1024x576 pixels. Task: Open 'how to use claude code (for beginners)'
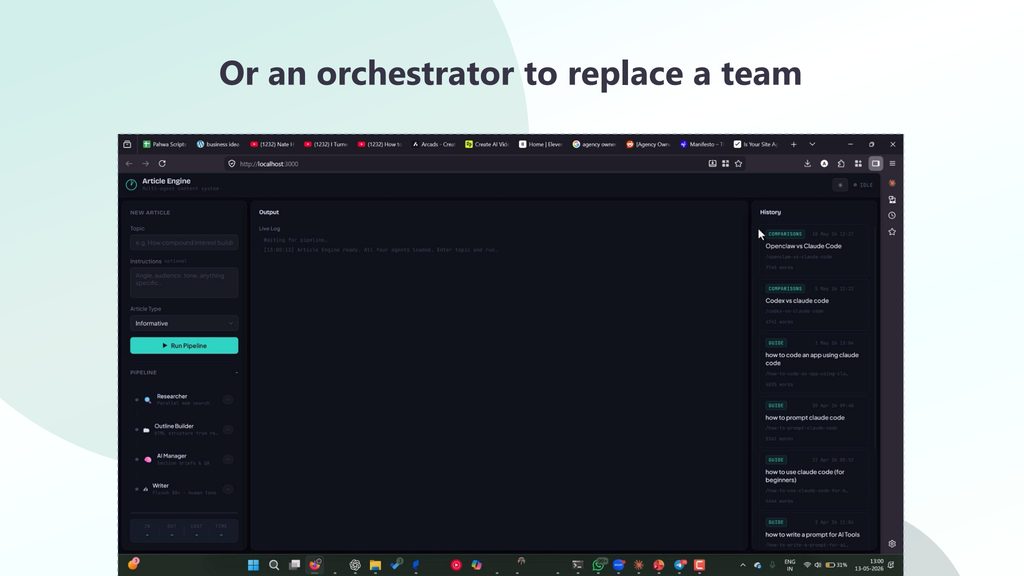click(816, 480)
